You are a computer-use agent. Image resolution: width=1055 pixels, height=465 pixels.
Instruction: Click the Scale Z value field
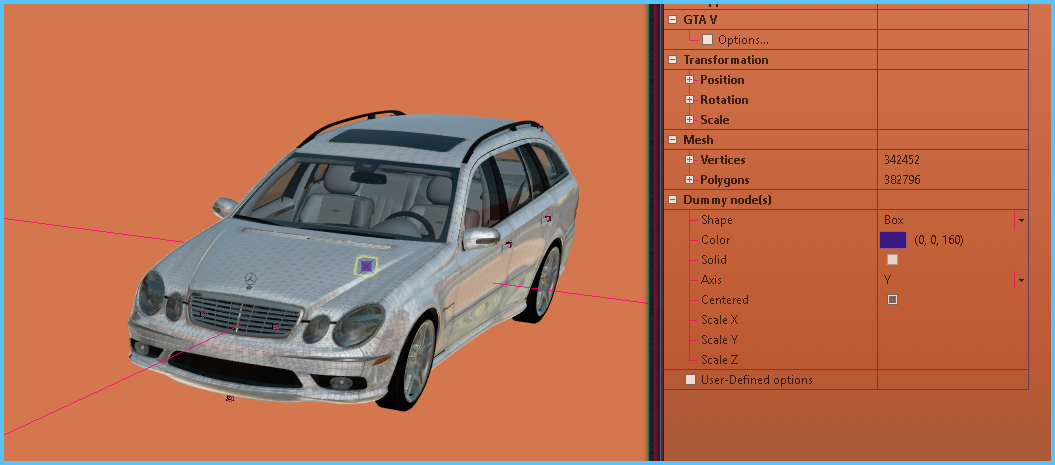(950, 360)
